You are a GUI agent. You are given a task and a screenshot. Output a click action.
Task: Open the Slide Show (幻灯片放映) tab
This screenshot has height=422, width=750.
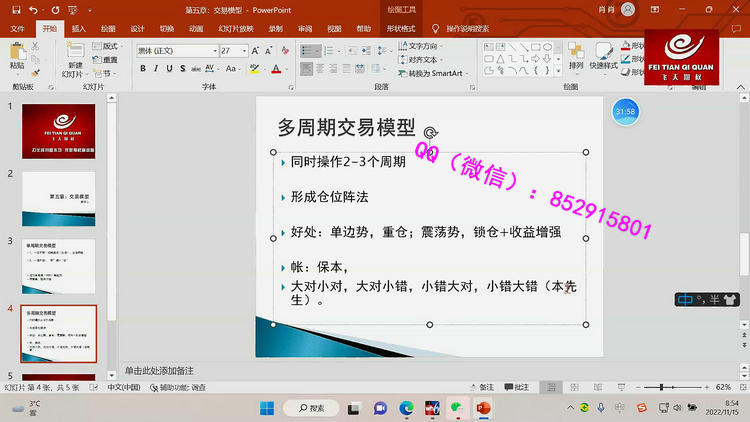[x=233, y=29]
